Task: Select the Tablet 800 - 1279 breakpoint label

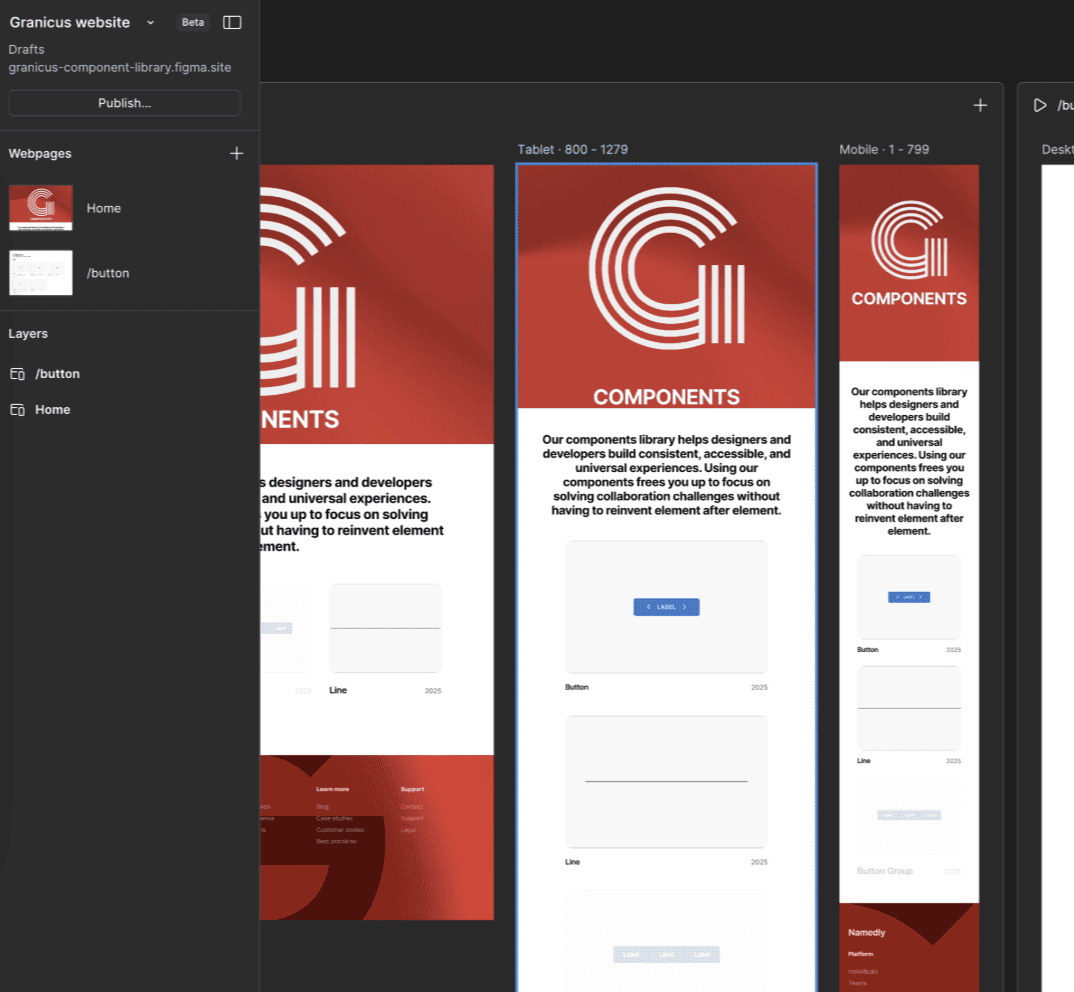Action: [573, 149]
